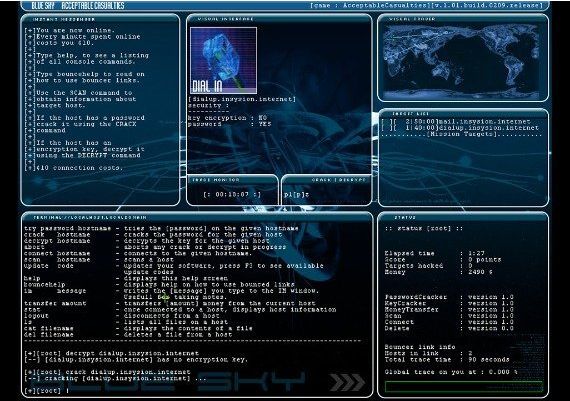Click the Elapsed time 1:27 row
This screenshot has width=570, height=401.
point(435,253)
